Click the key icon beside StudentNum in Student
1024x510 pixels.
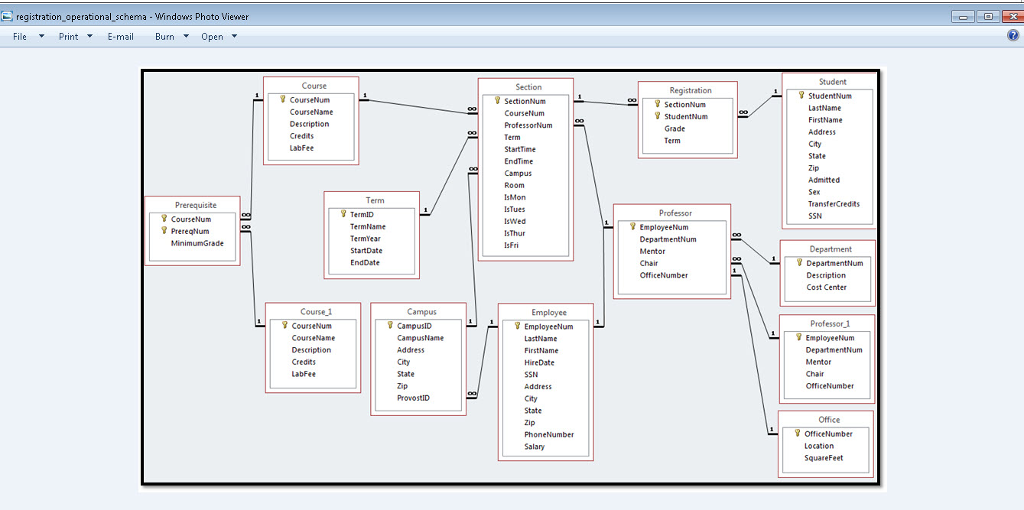point(800,96)
